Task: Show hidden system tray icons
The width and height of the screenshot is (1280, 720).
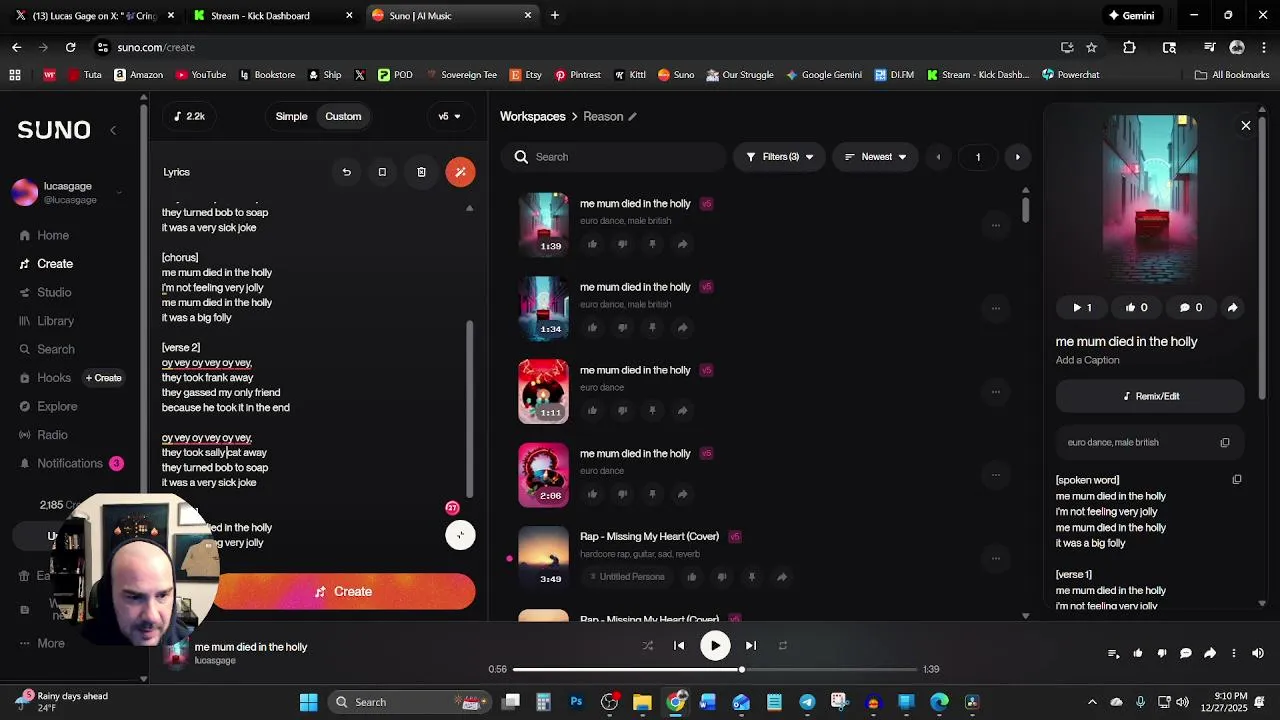Action: 1092,702
